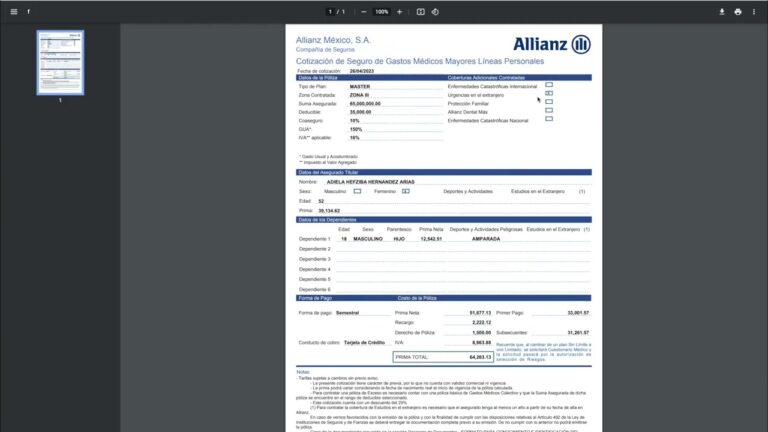Click the plan type value MASTER
768x432 pixels.
(x=360, y=87)
